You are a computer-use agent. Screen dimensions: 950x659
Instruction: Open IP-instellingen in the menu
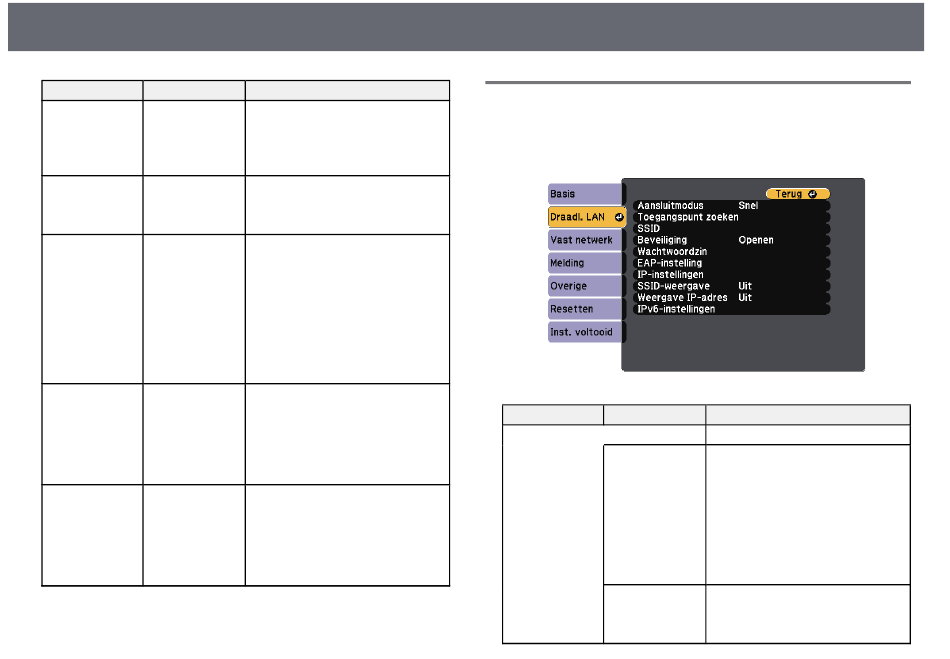(732, 274)
